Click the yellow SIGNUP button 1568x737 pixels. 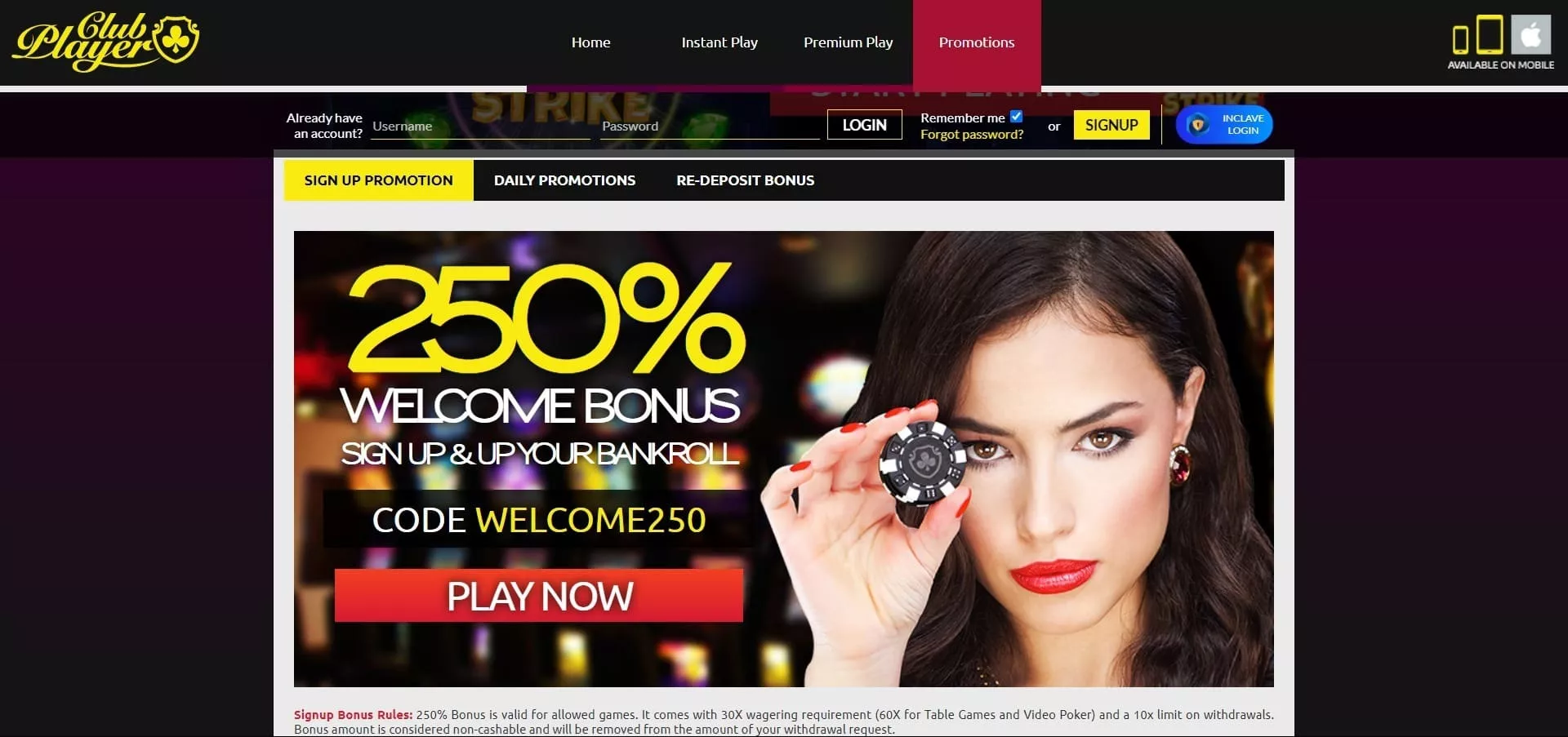[1111, 125]
